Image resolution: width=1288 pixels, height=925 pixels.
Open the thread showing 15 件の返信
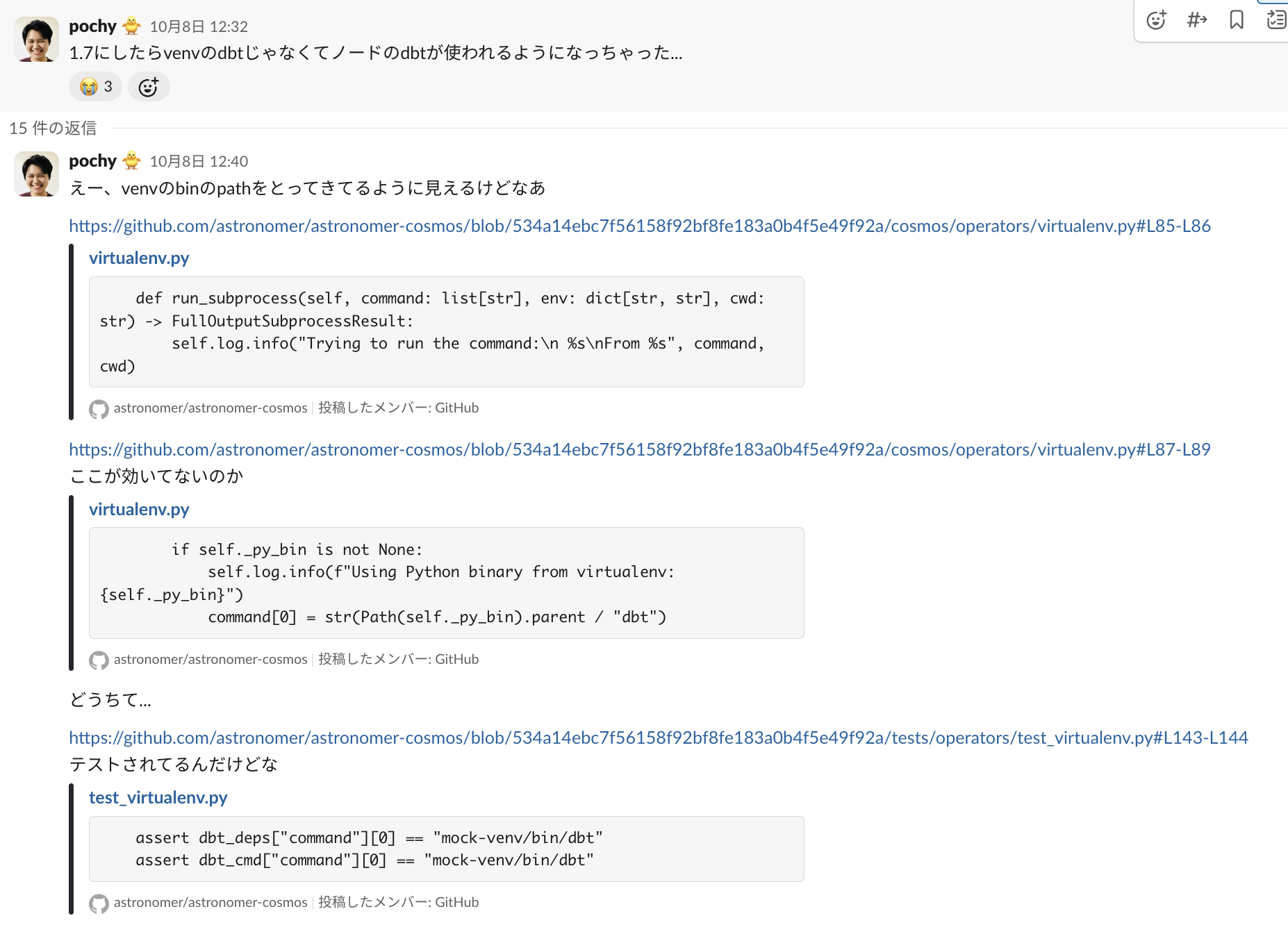(52, 128)
